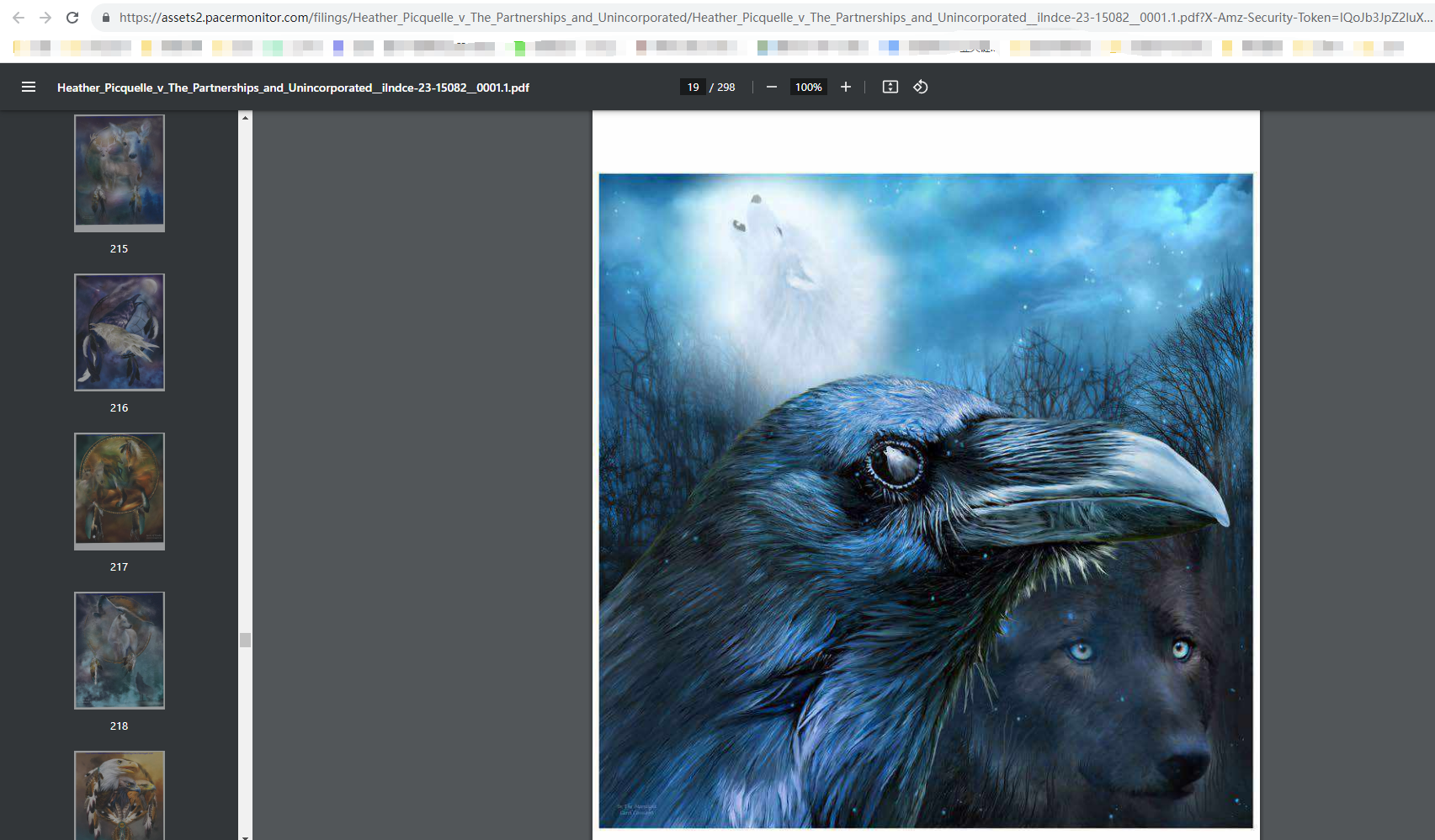
Task: Click the zoom out minus icon
Action: coord(771,87)
